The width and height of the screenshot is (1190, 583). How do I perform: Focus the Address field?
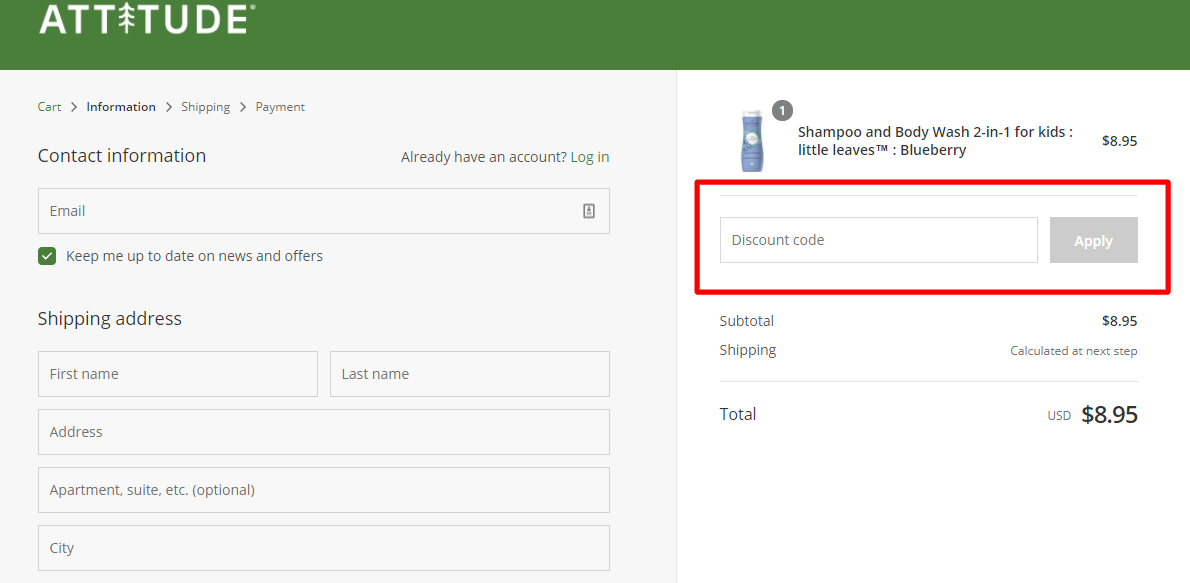pyautogui.click(x=323, y=432)
